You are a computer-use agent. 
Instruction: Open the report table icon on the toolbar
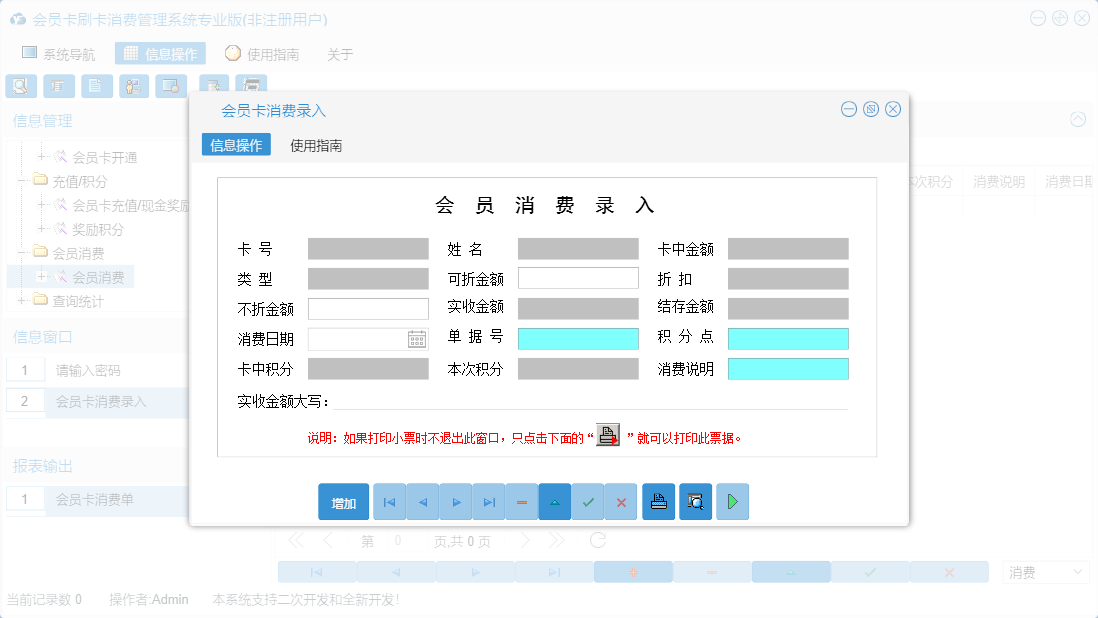coord(59,86)
